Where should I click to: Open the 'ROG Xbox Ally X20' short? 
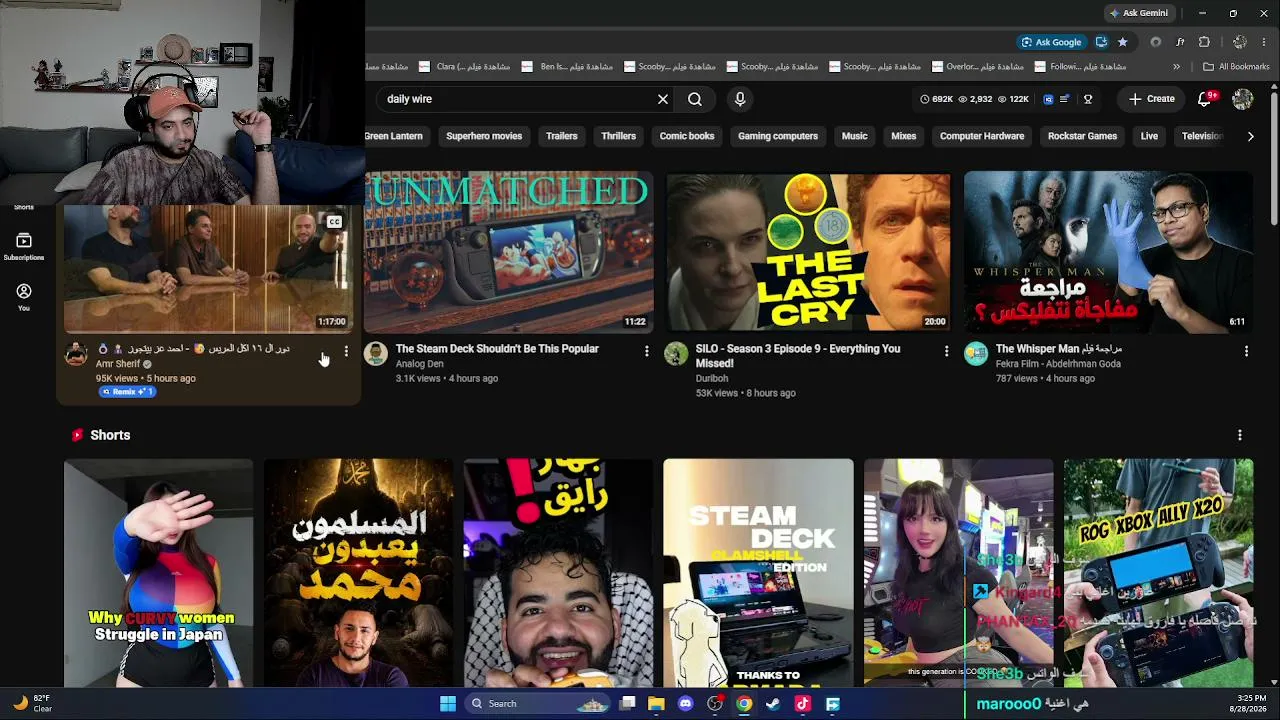(1158, 573)
